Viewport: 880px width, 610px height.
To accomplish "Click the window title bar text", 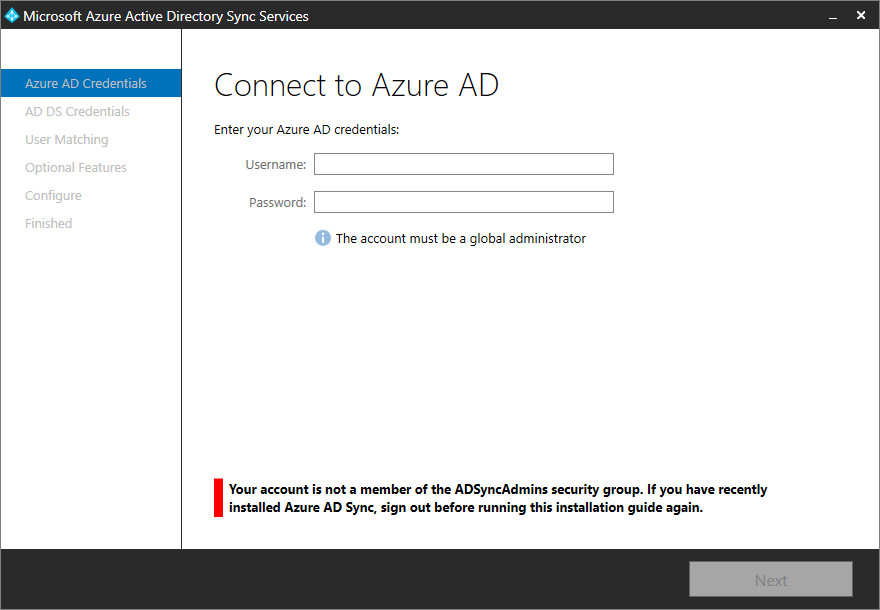I will click(166, 16).
